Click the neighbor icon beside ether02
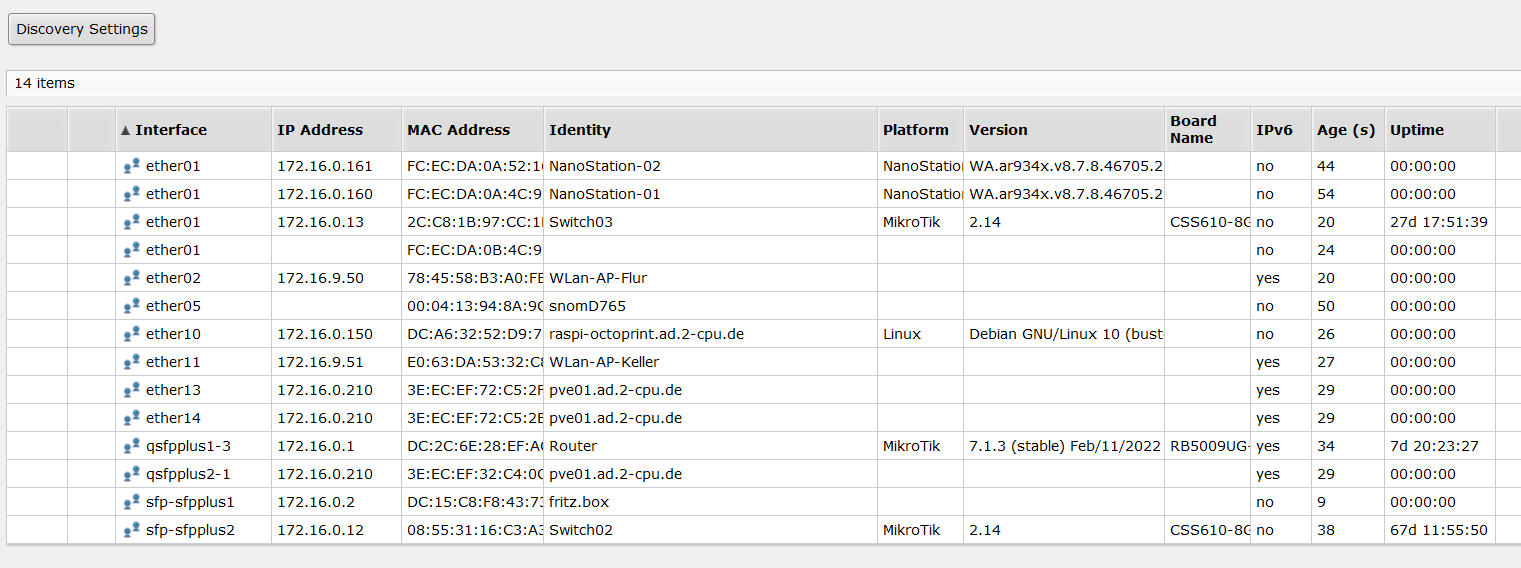Screen dimensions: 1521x568 (131, 278)
